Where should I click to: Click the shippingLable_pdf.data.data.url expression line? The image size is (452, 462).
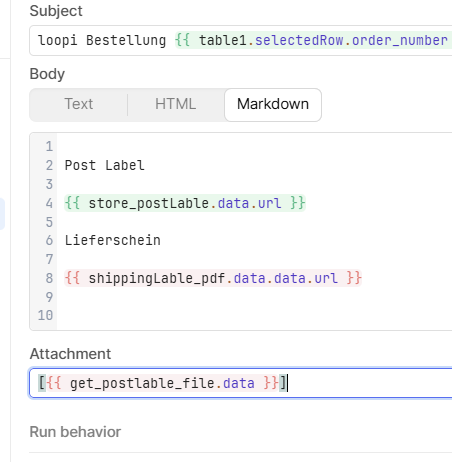213,278
